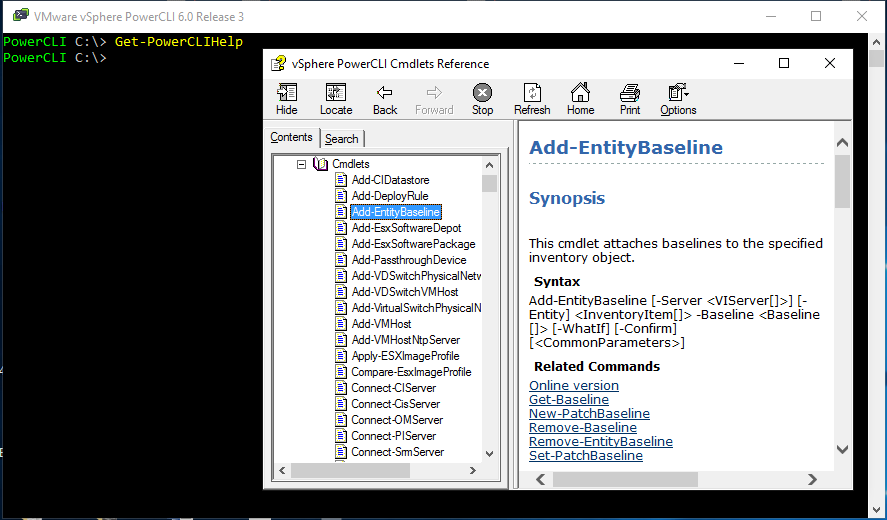The height and width of the screenshot is (520, 887).
Task: Click the Connect-CIServer page icon
Action: point(341,388)
